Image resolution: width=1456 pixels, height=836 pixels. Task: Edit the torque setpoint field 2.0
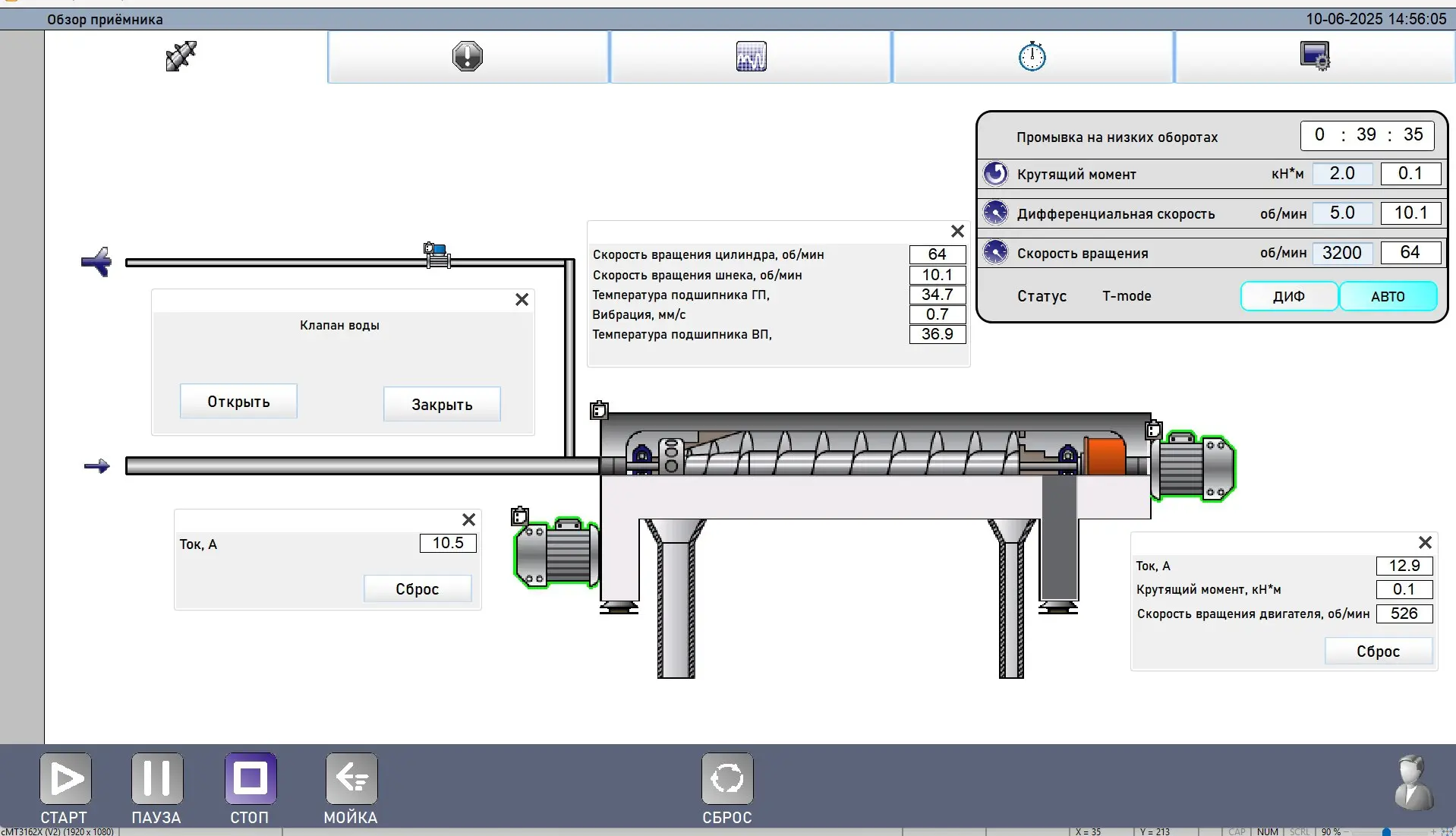[x=1341, y=173]
